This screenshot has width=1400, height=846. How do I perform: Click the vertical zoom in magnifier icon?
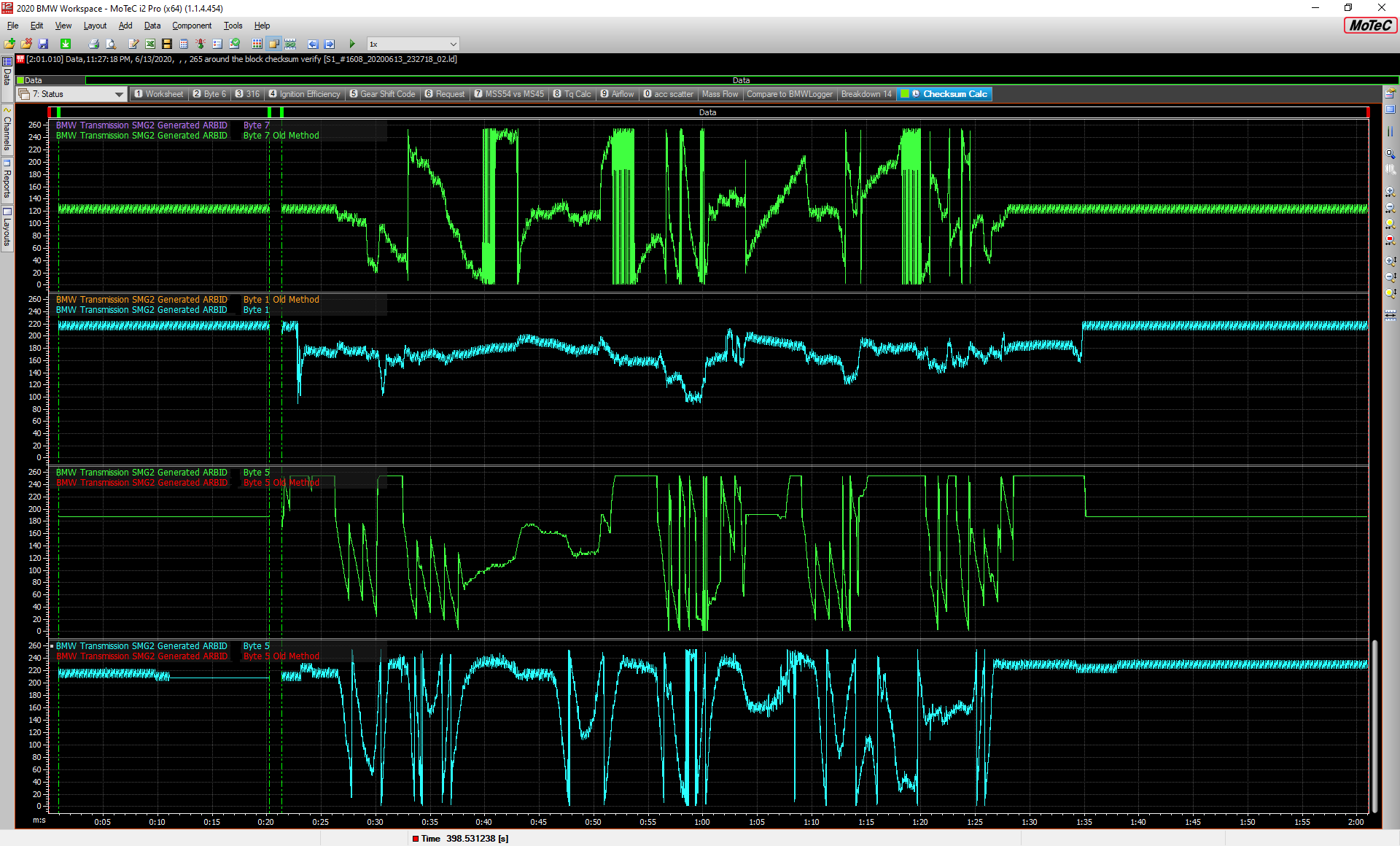pyautogui.click(x=1390, y=260)
